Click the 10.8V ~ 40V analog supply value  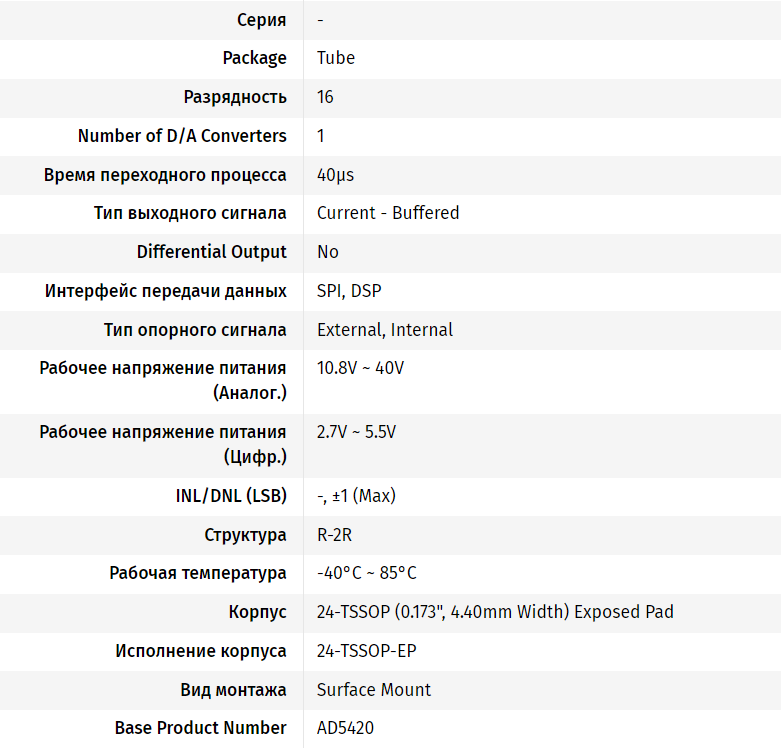pos(360,368)
